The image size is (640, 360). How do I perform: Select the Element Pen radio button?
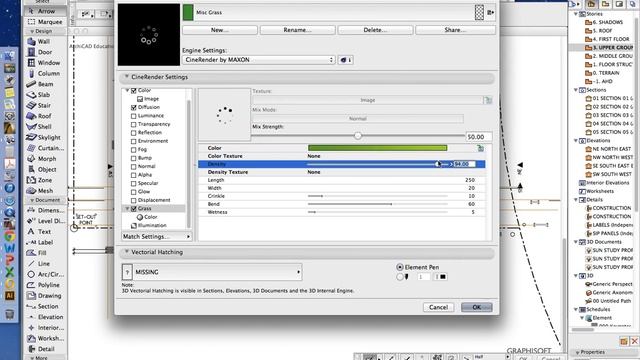pyautogui.click(x=400, y=267)
